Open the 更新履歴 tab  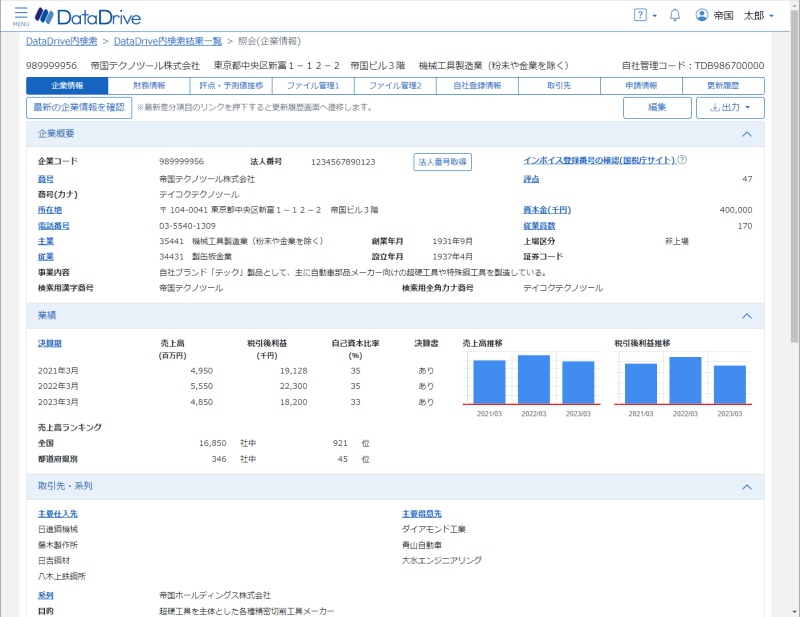(723, 86)
